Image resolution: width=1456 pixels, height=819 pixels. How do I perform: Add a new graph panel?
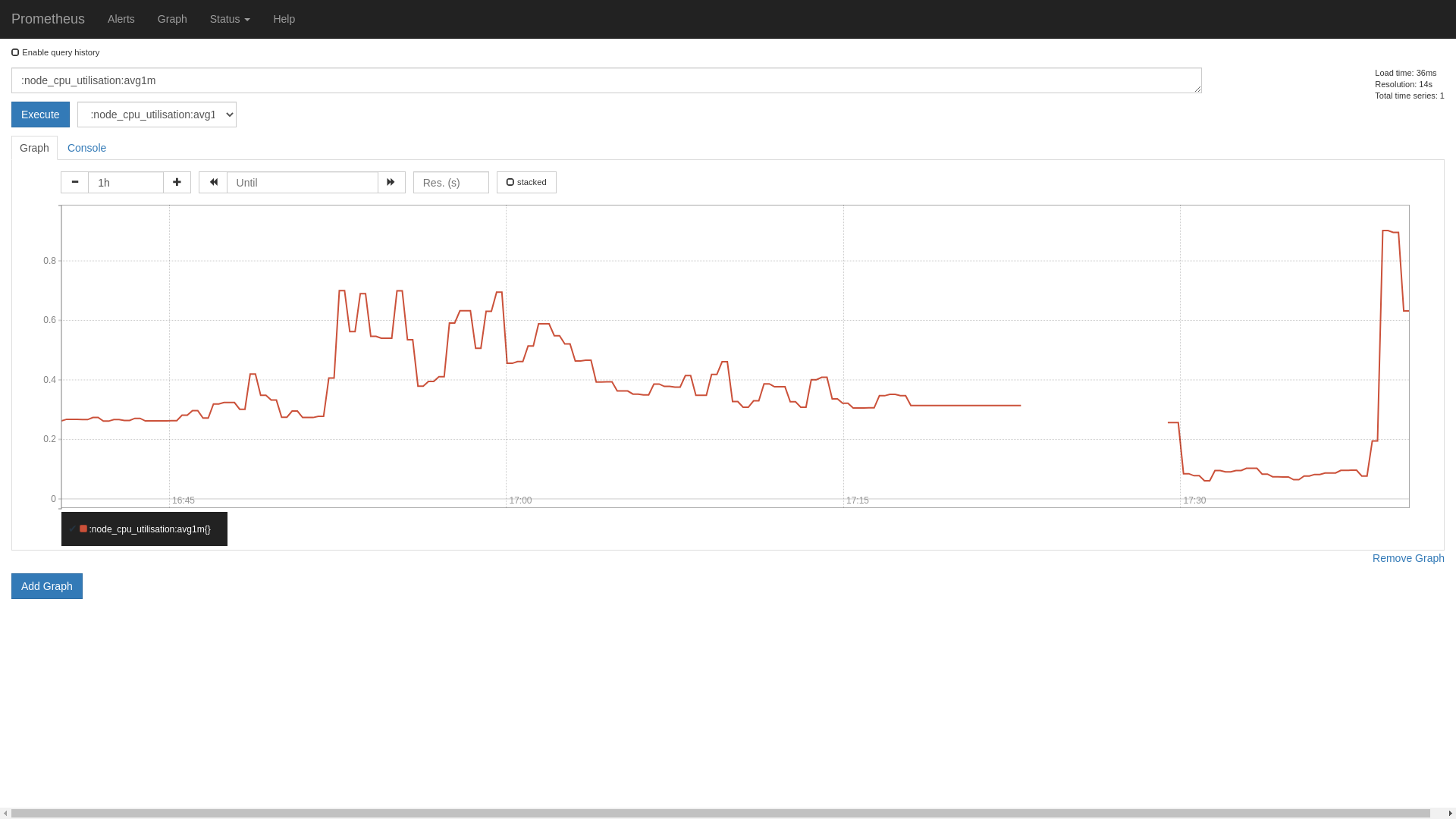(46, 585)
